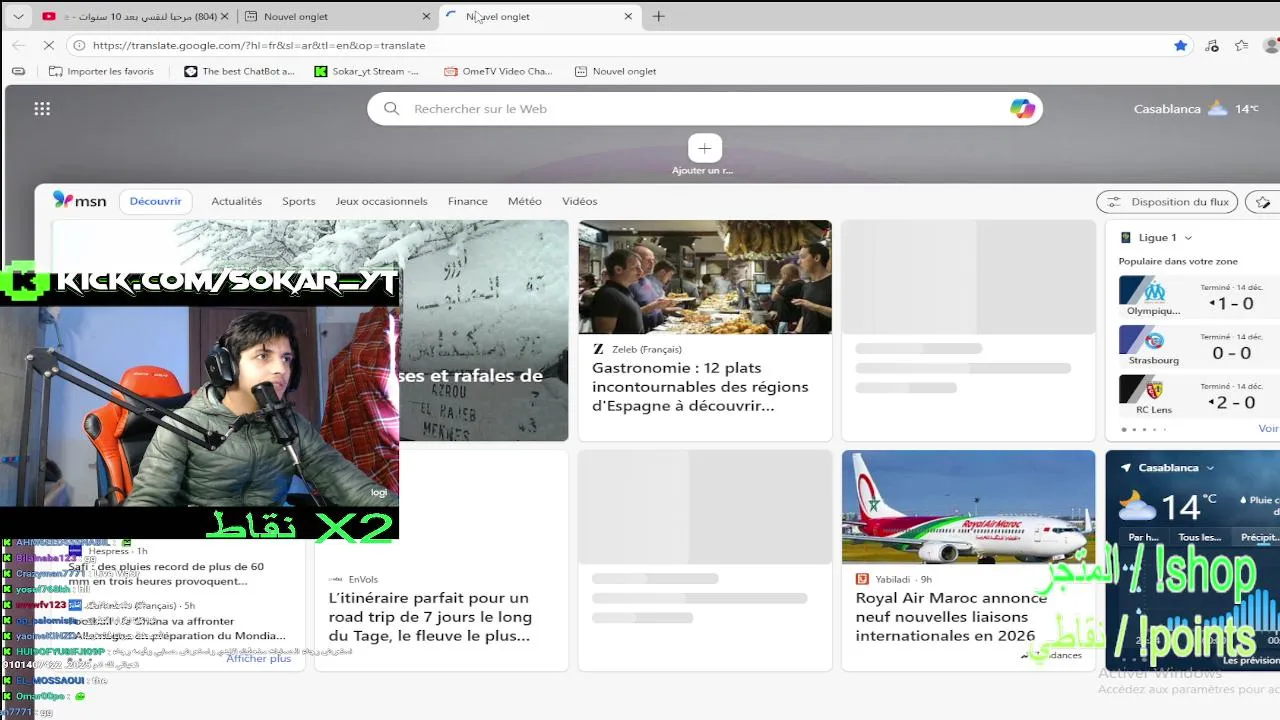The width and height of the screenshot is (1280, 720).
Task: Click the site info icon in address bar
Action: point(79,45)
